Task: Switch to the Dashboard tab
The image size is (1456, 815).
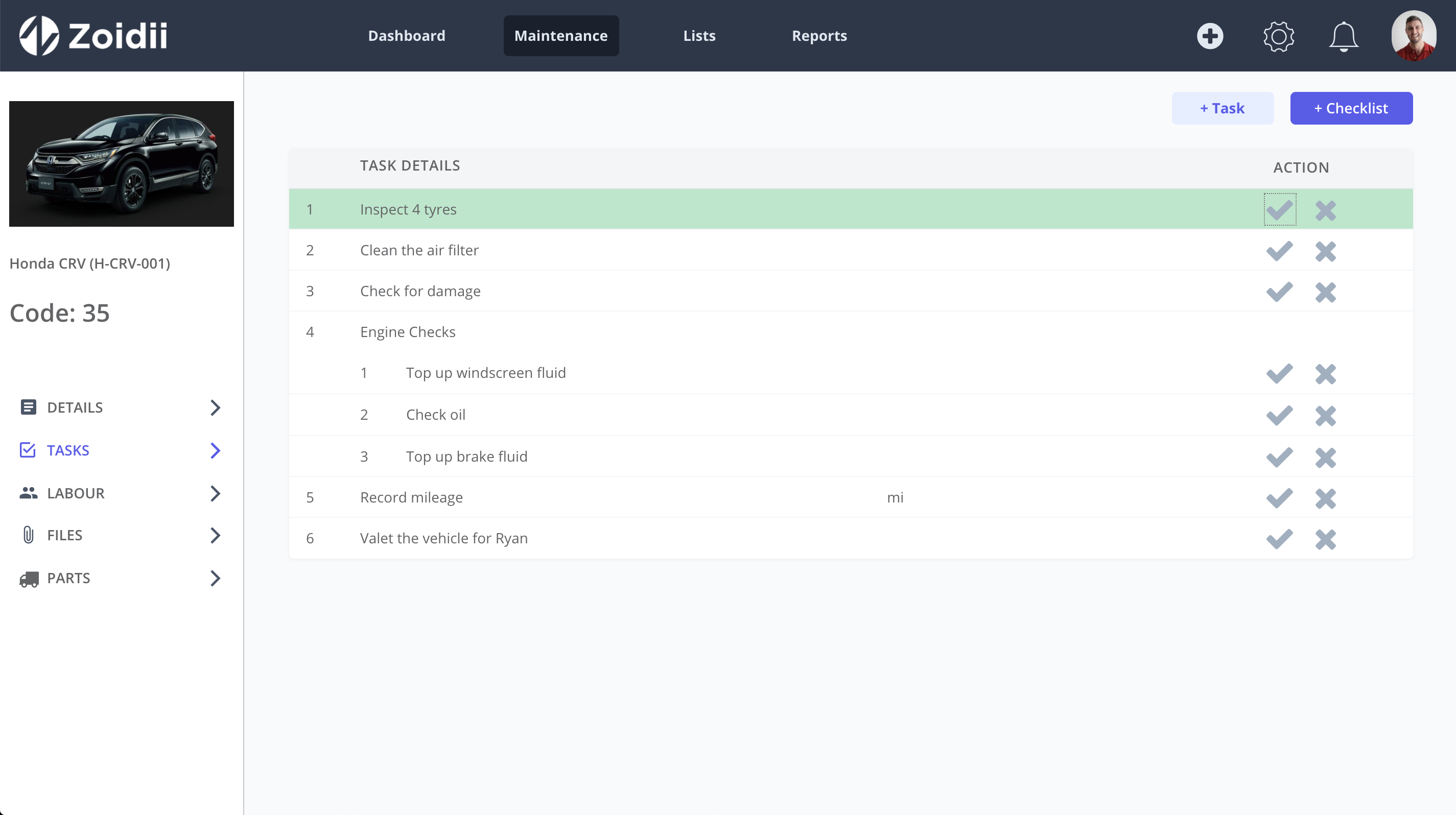Action: pos(406,36)
